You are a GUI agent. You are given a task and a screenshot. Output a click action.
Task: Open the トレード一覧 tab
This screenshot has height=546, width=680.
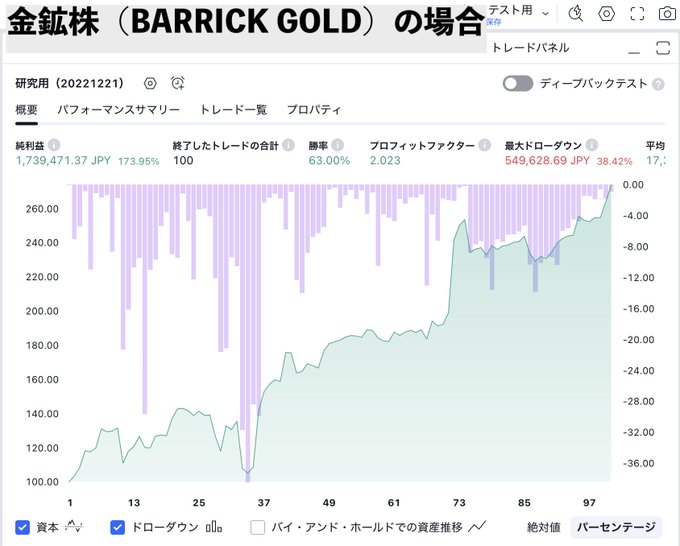[233, 110]
